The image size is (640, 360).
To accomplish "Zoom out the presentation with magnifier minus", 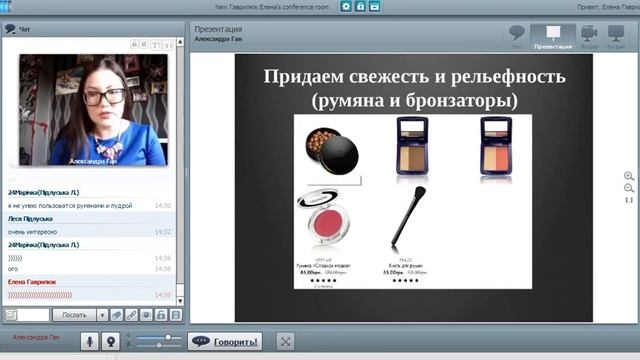I will click(x=629, y=188).
